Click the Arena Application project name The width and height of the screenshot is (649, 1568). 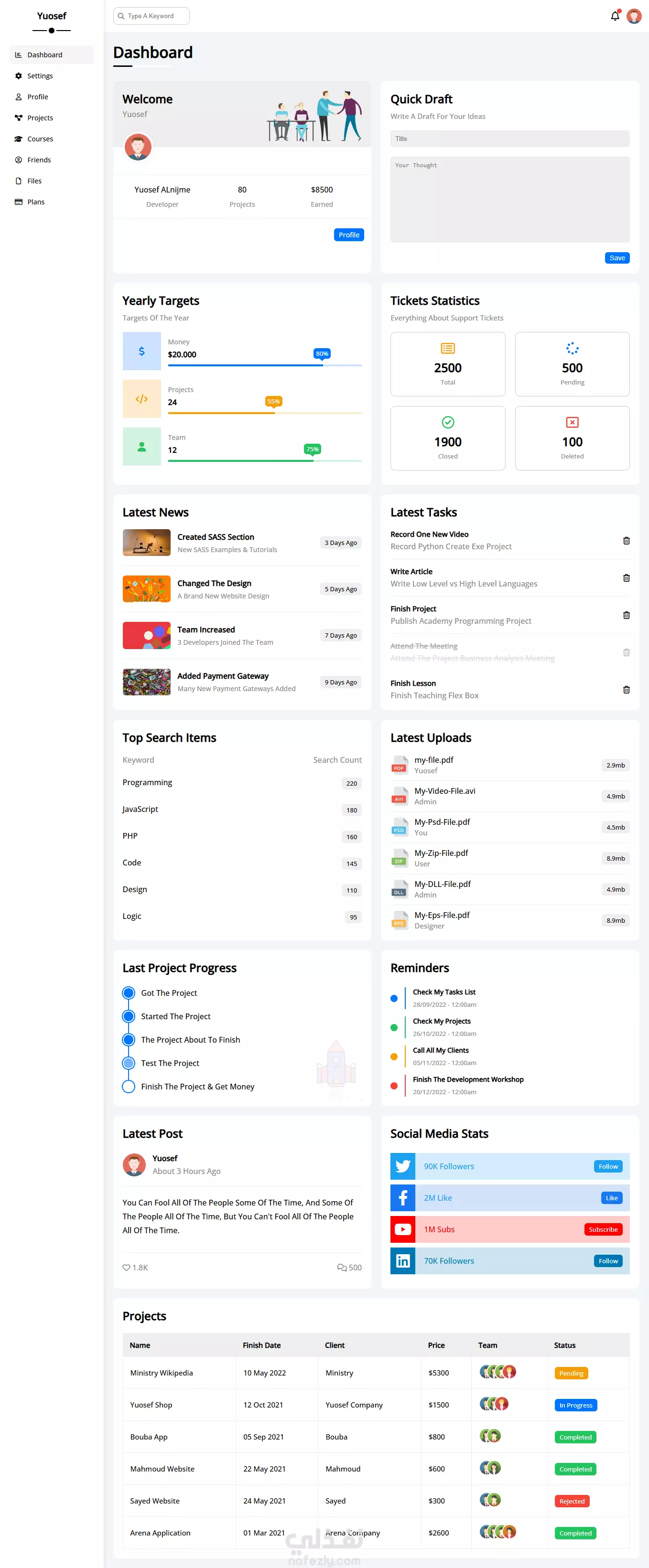160,1533
